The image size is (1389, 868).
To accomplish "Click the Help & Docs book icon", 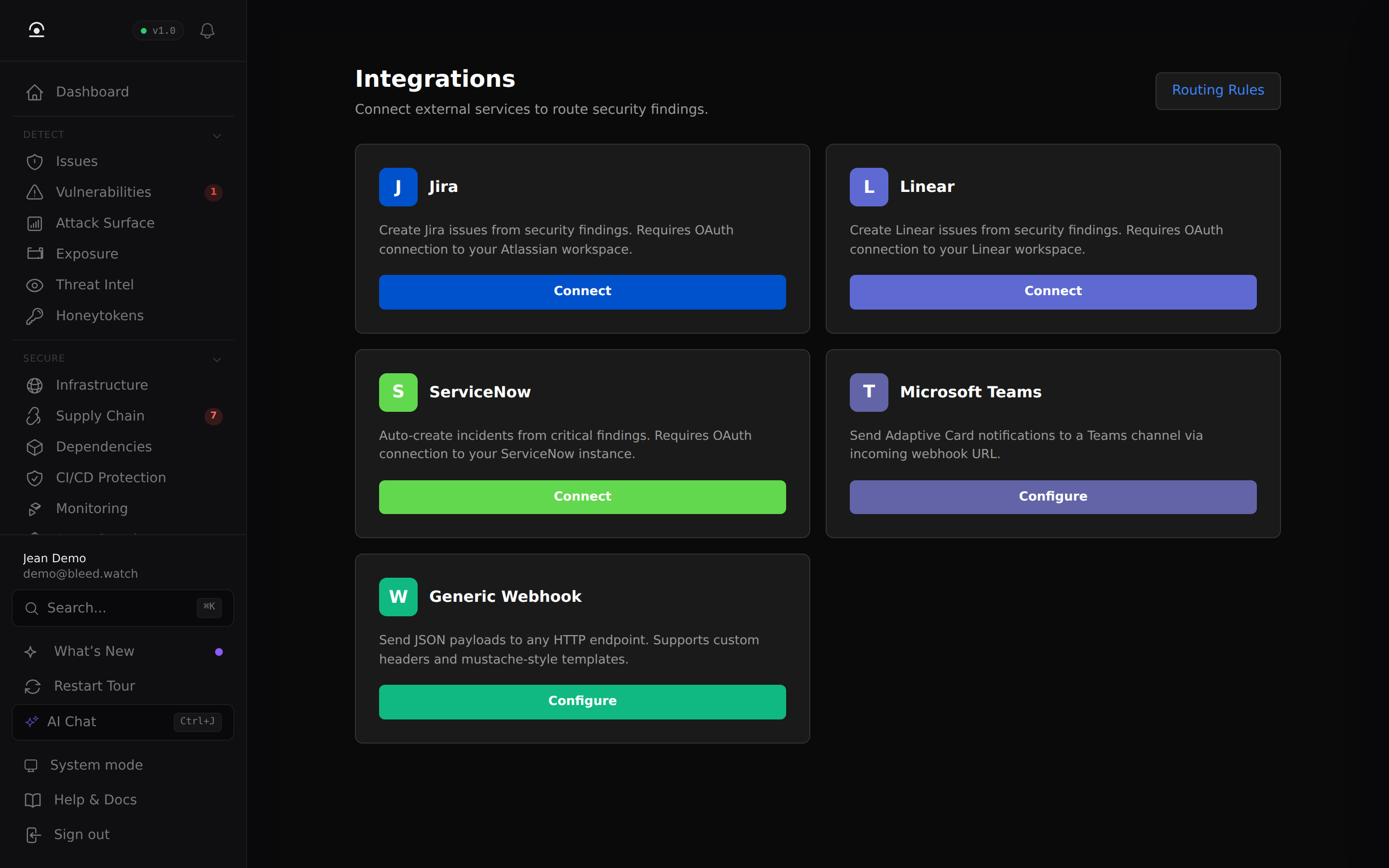I will (x=33, y=800).
